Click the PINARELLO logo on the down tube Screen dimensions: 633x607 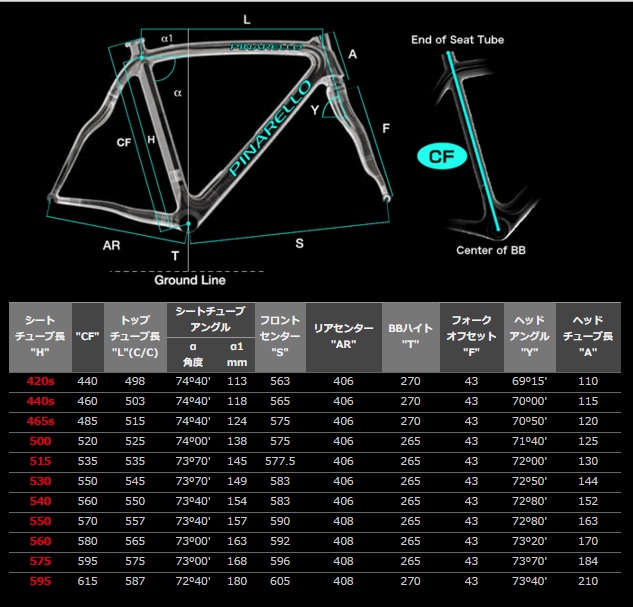coord(270,128)
